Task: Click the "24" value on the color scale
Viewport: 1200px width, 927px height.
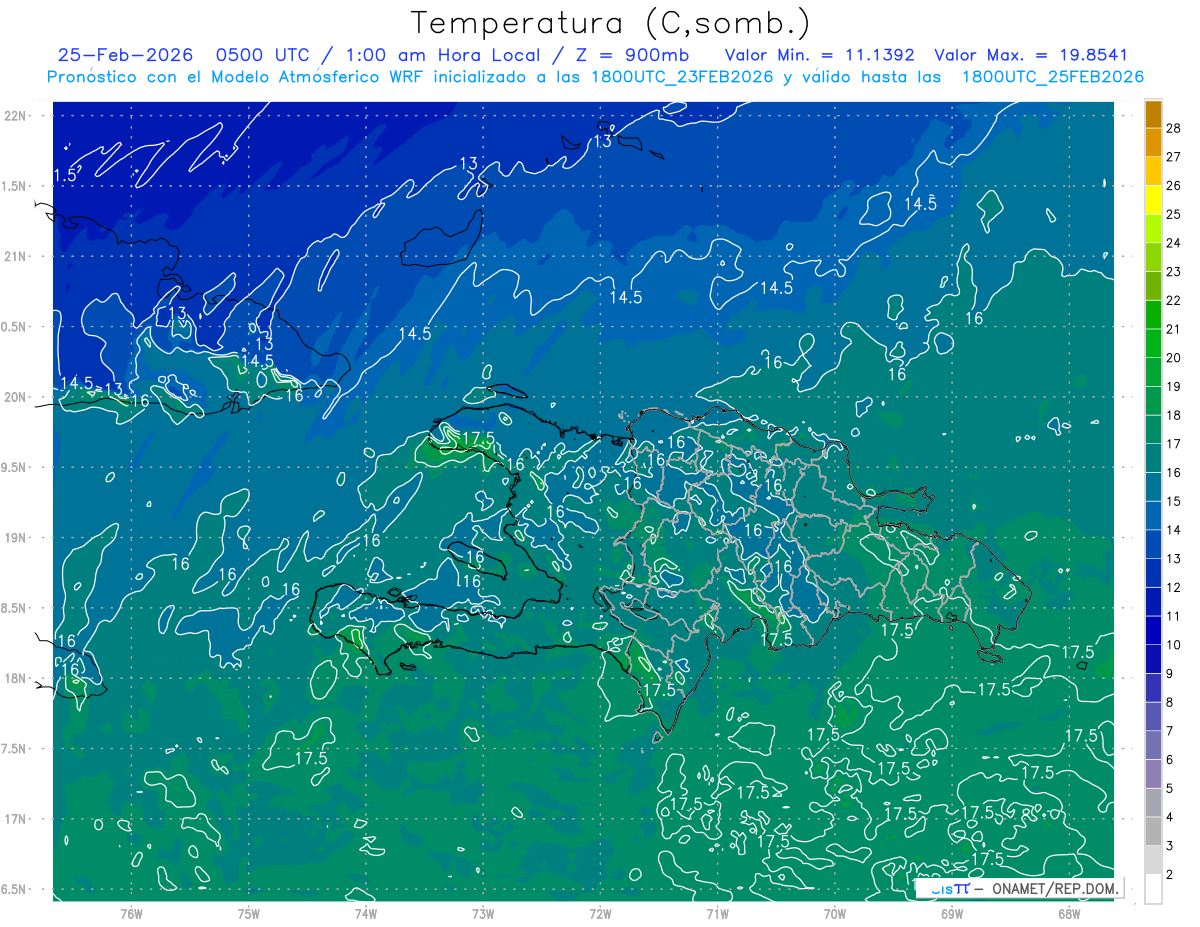Action: point(1174,243)
